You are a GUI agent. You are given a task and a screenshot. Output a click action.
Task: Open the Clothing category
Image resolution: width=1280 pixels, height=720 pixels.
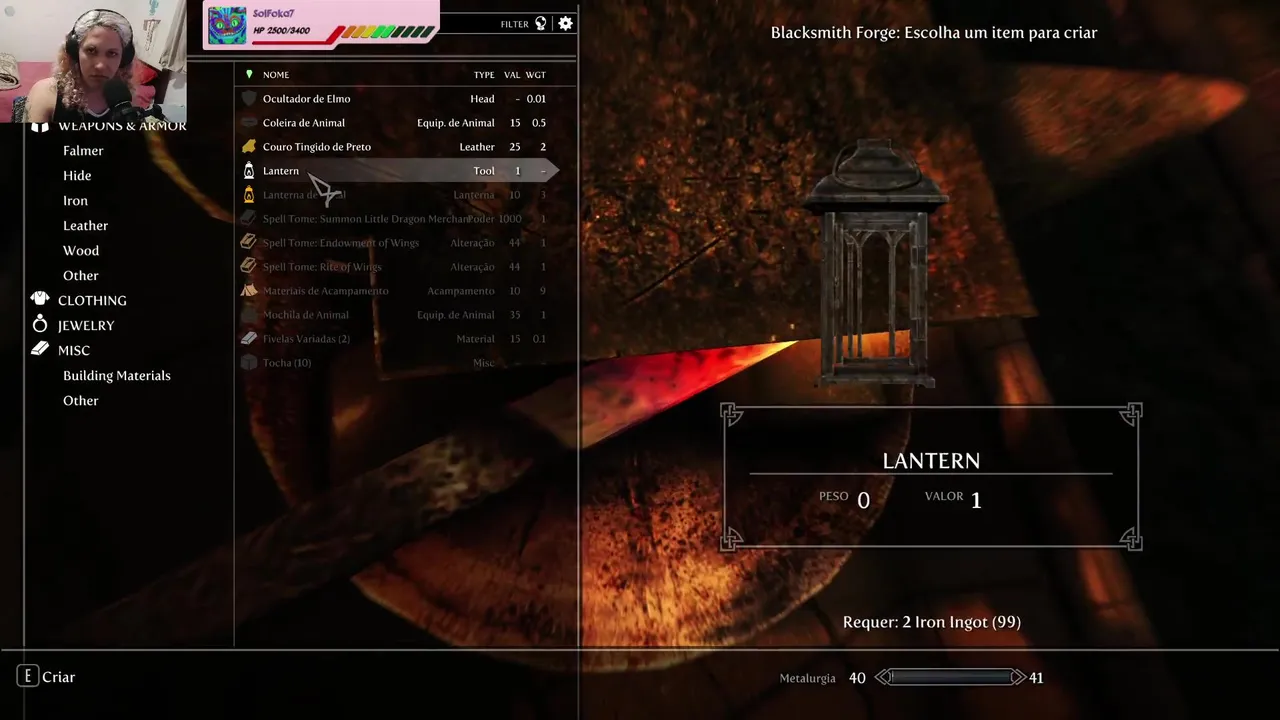(x=92, y=301)
